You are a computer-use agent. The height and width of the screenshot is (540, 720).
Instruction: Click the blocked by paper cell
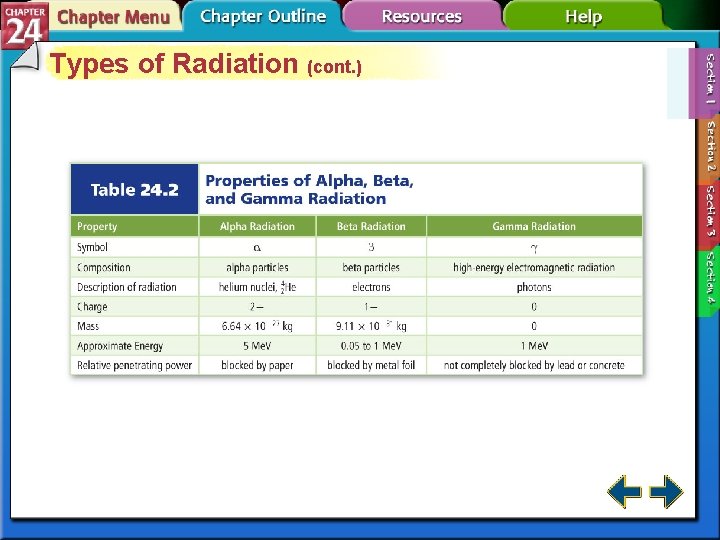point(257,366)
